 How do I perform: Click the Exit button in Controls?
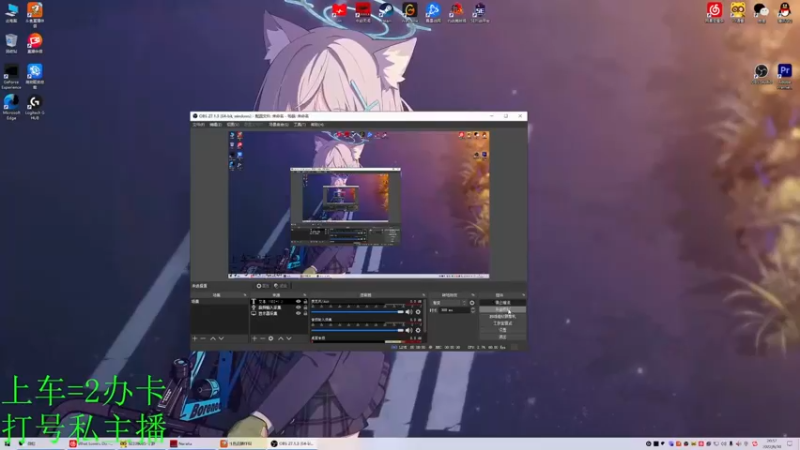coord(503,337)
